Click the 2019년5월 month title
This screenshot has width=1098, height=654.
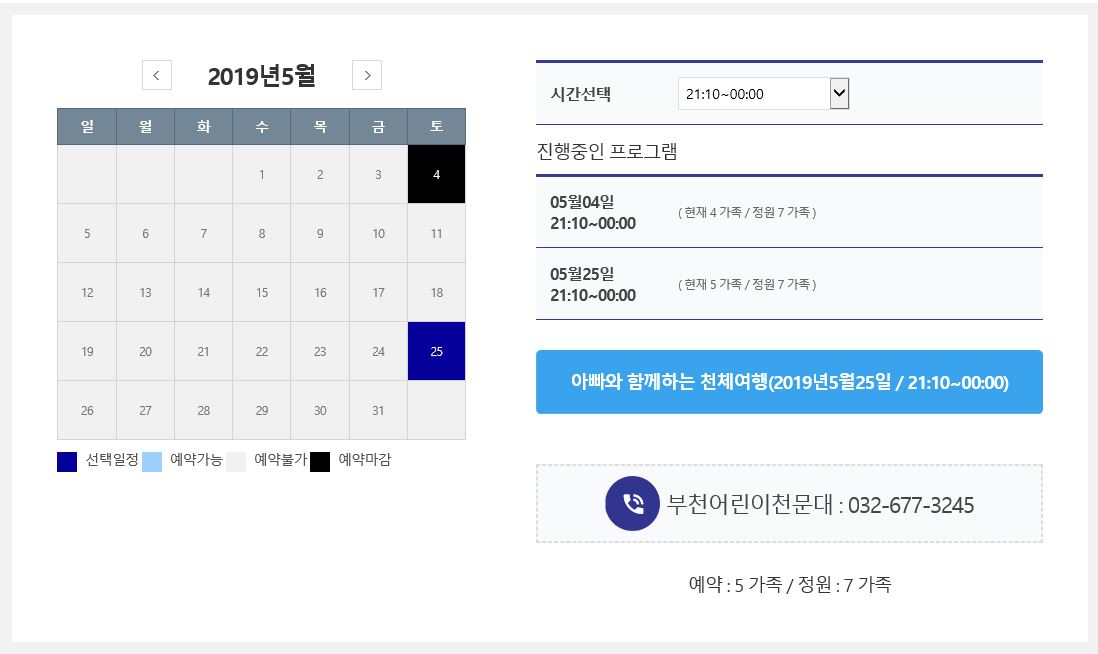point(261,76)
